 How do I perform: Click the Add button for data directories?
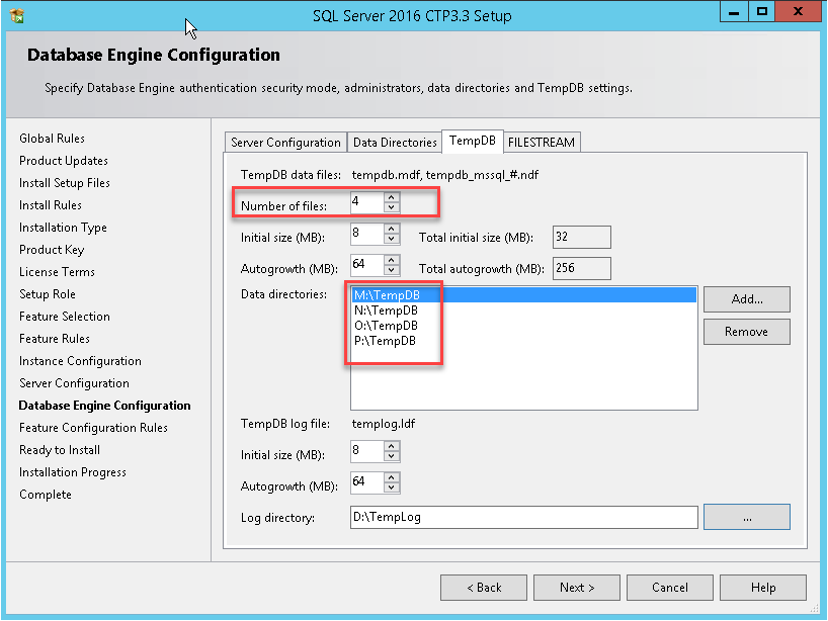pyautogui.click(x=746, y=299)
